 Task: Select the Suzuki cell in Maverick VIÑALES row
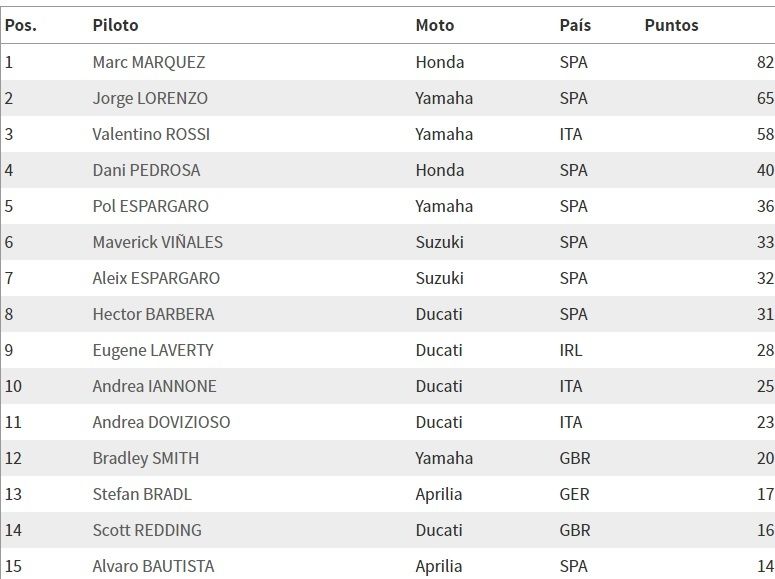(439, 242)
